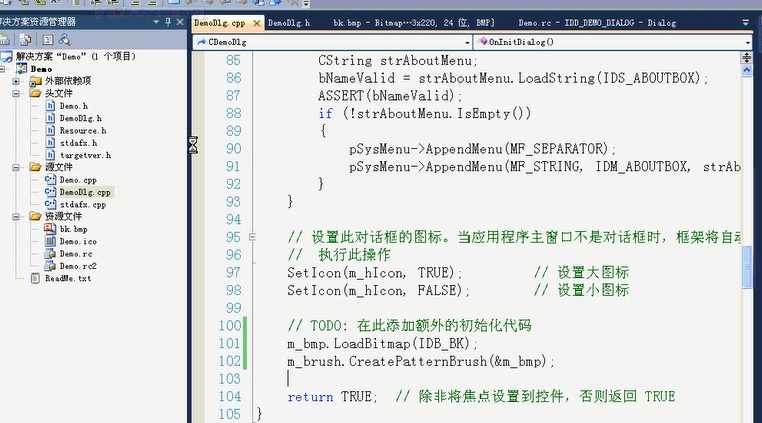Open the OnInitDialog() member dropdown

(x=747, y=42)
